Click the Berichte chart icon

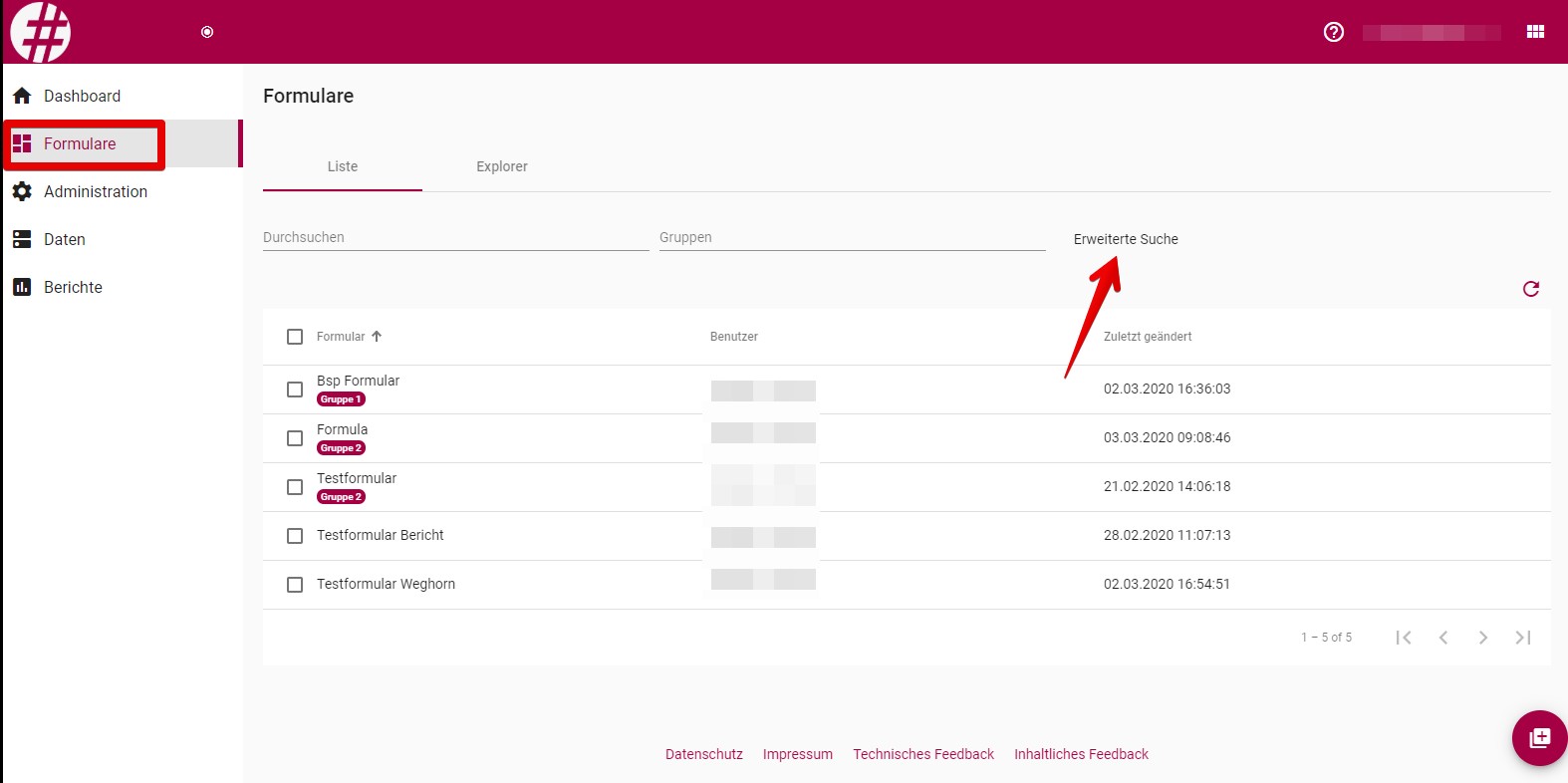[22, 287]
